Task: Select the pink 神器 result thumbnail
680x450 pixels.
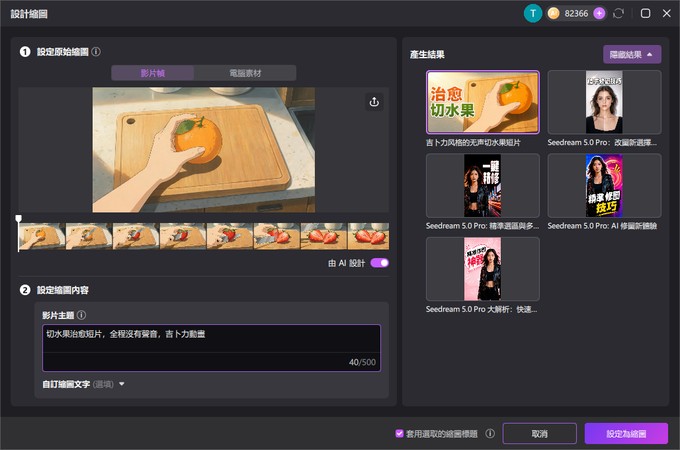Action: (x=483, y=269)
